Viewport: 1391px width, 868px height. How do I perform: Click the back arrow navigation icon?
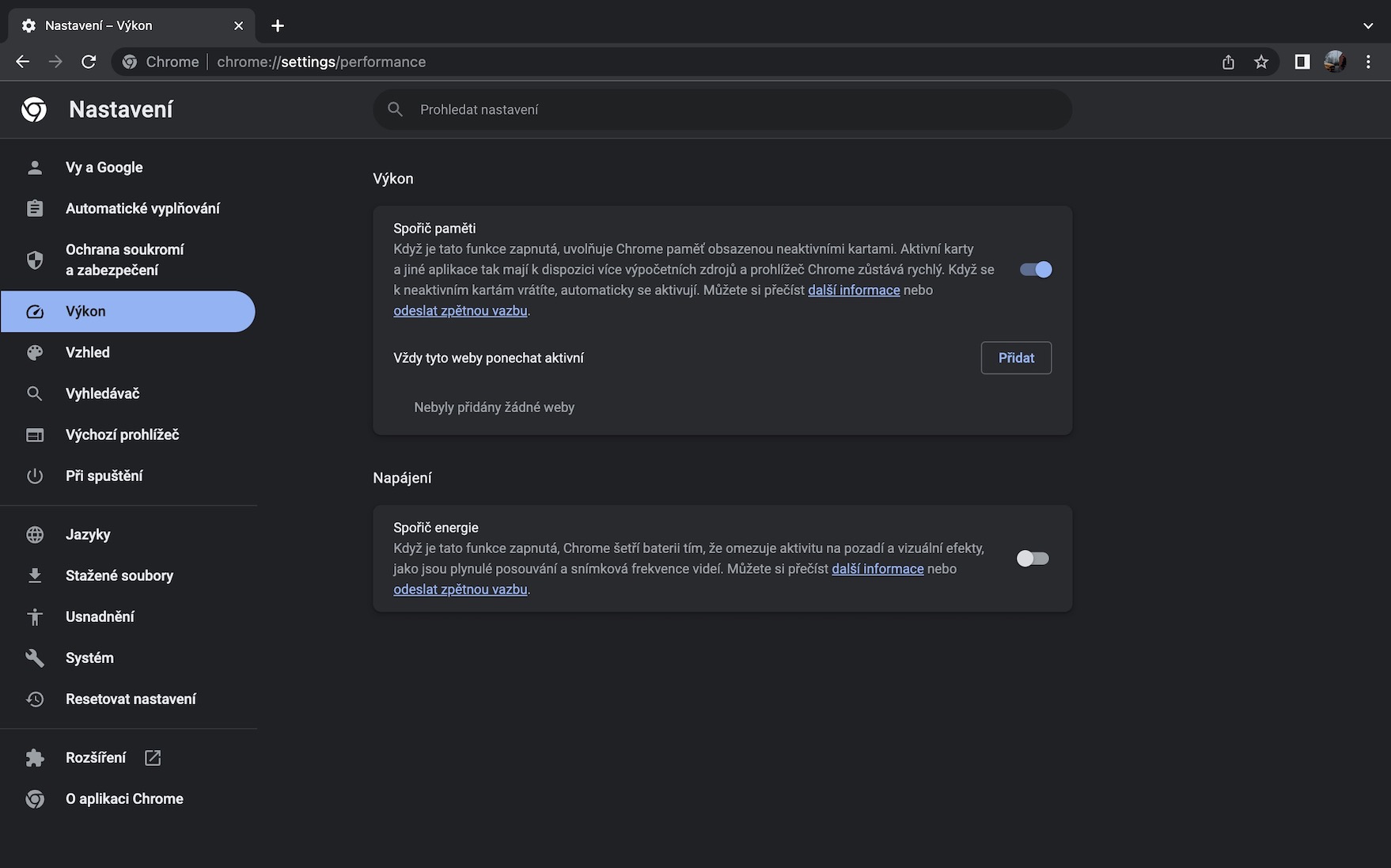tap(22, 62)
